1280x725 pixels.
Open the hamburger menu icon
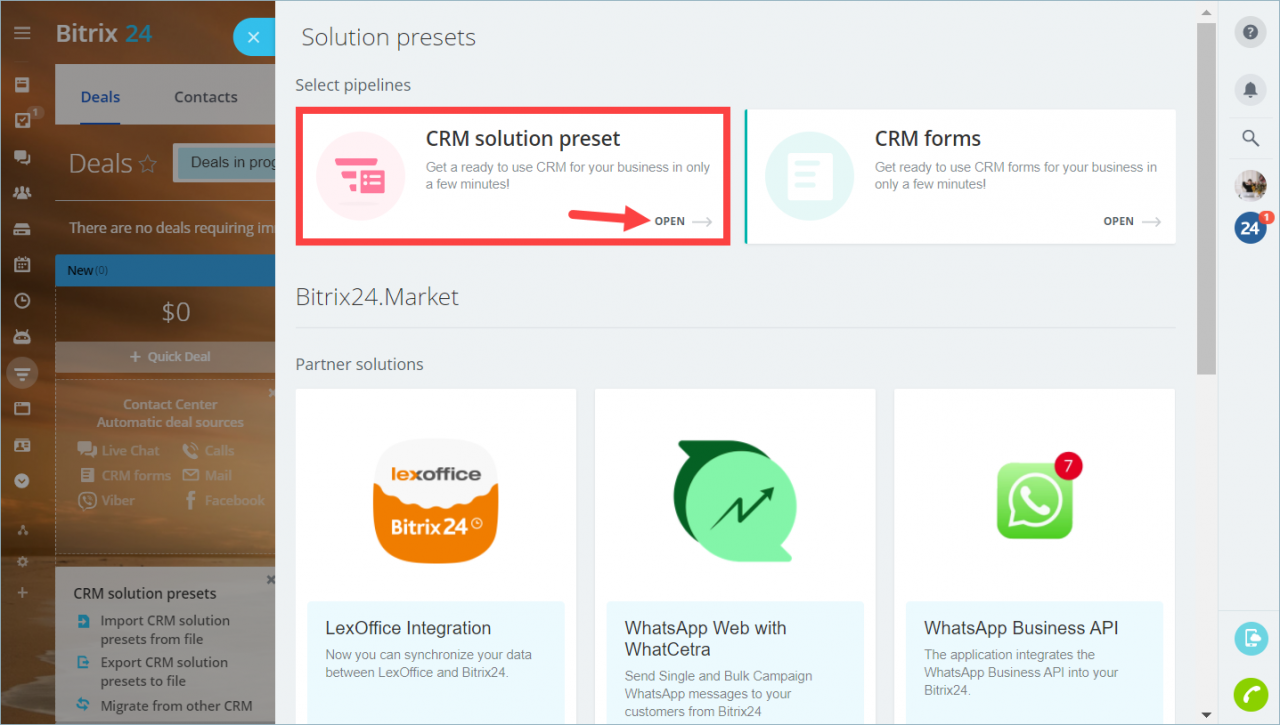pos(22,33)
